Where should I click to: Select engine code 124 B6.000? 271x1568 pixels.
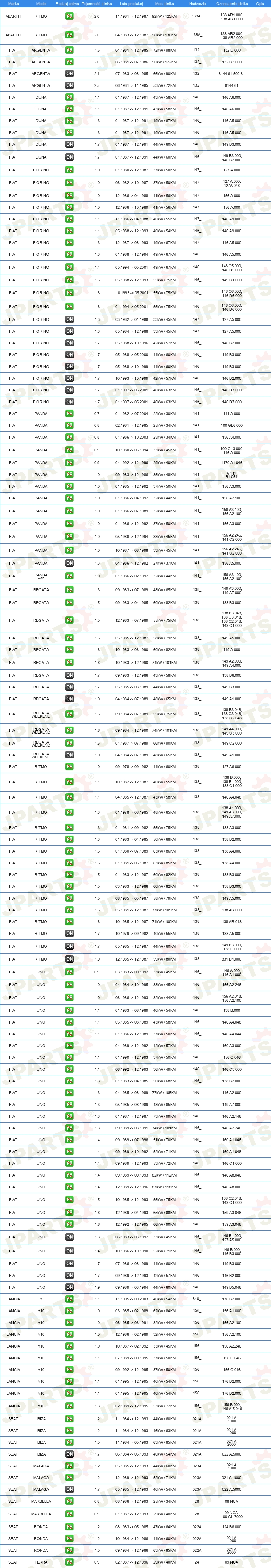pos(231,1527)
